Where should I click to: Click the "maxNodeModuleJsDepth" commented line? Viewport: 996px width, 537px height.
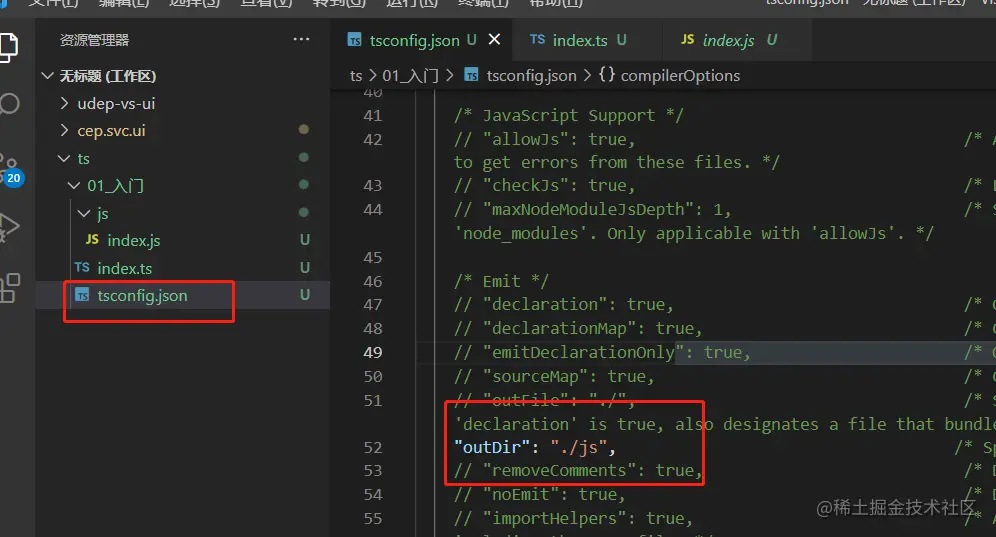tap(593, 210)
